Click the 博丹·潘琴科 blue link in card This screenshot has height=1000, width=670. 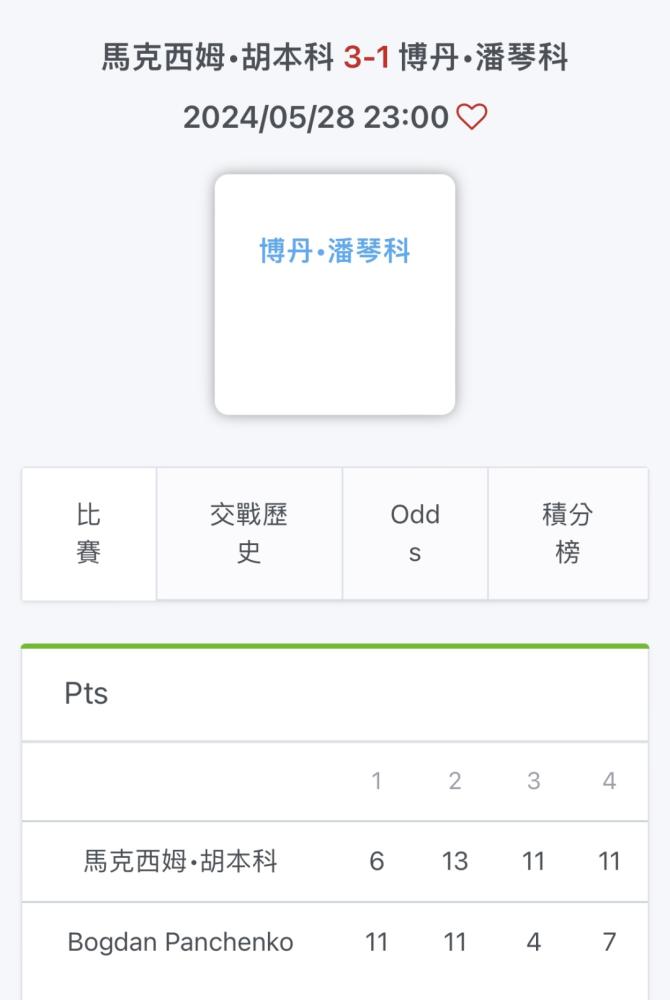pyautogui.click(x=335, y=251)
